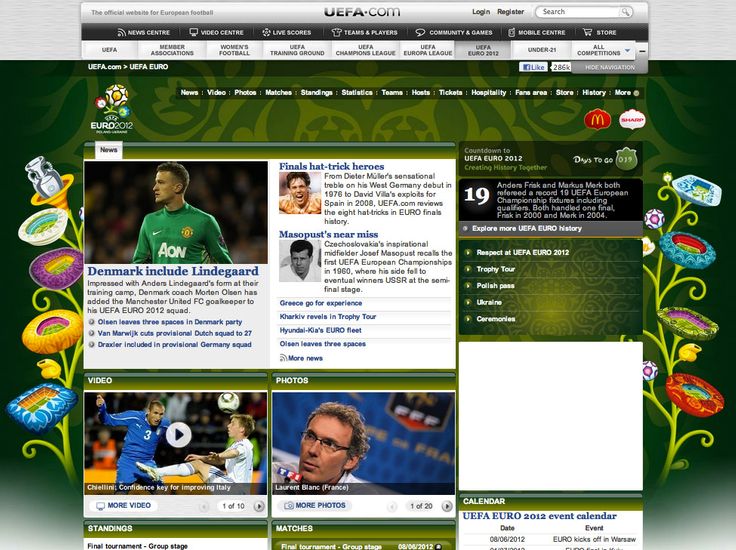Click bullet icon beside Respect at UEFA EURO 2012
736x550 pixels.
click(468, 252)
